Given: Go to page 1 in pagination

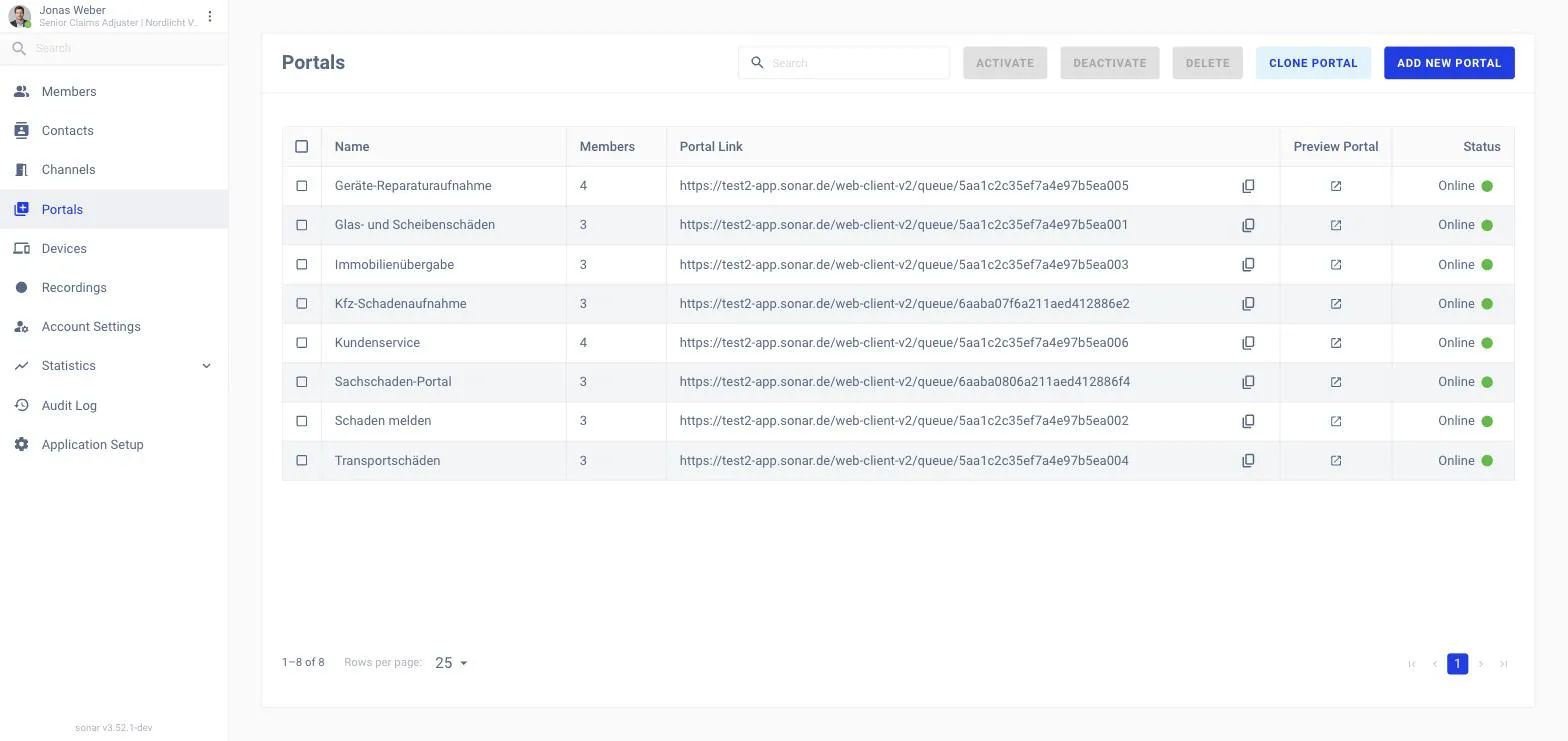Looking at the screenshot, I should 1457,663.
